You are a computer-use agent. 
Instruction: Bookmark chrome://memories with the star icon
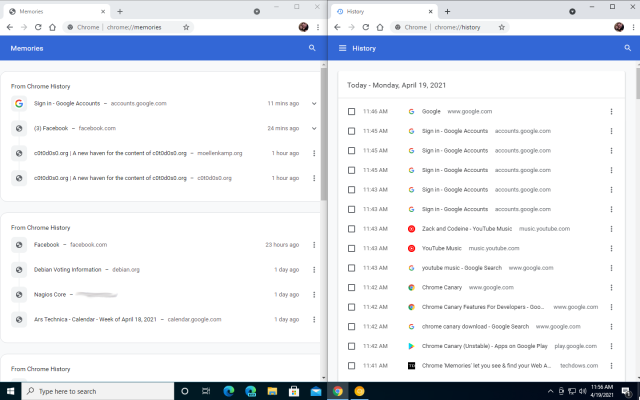(x=186, y=27)
